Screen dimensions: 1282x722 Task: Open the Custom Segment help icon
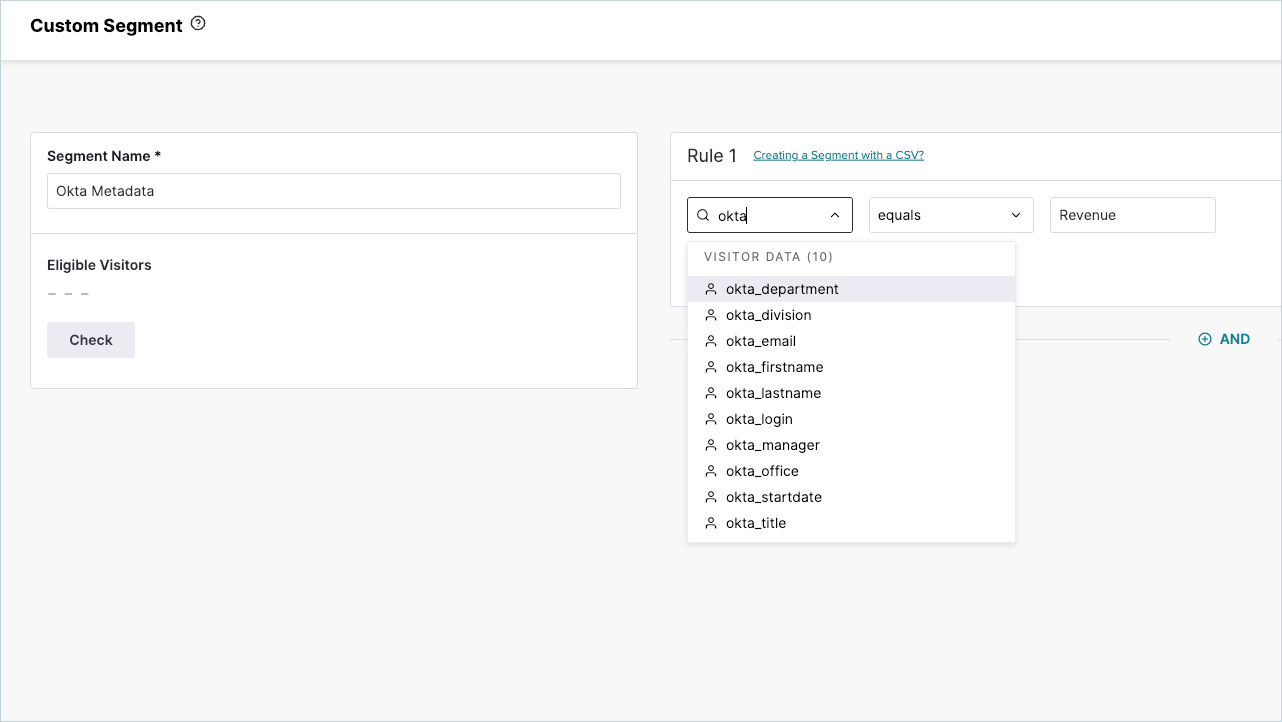[x=198, y=24]
